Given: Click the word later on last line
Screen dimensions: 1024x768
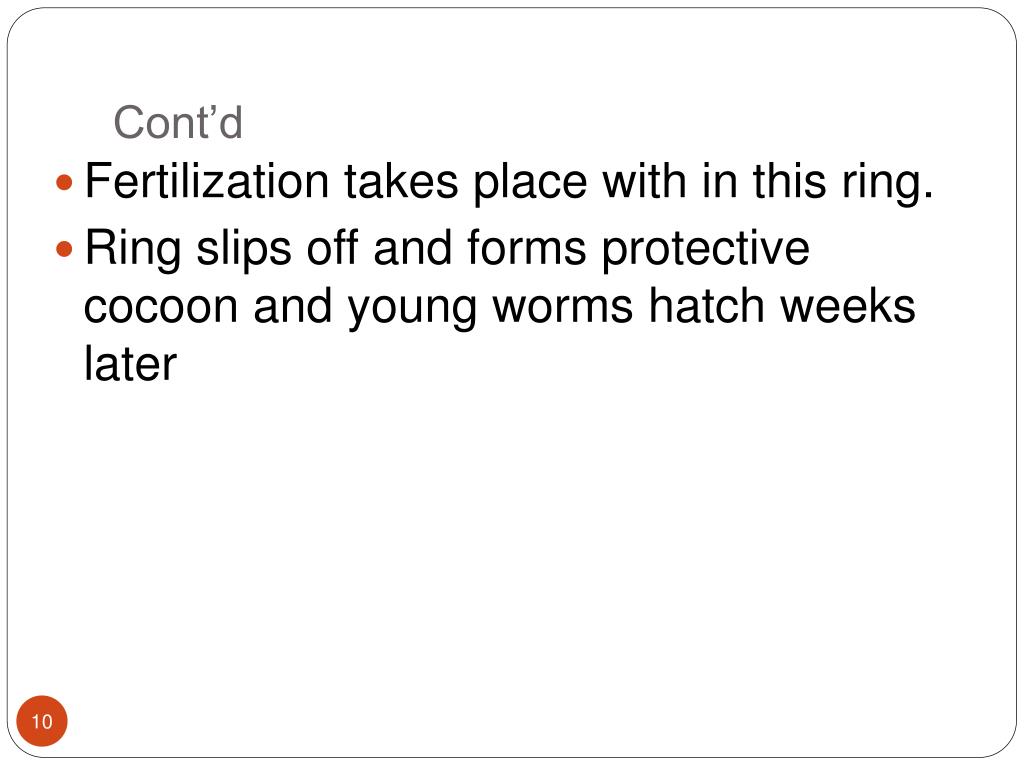Looking at the screenshot, I should (130, 362).
